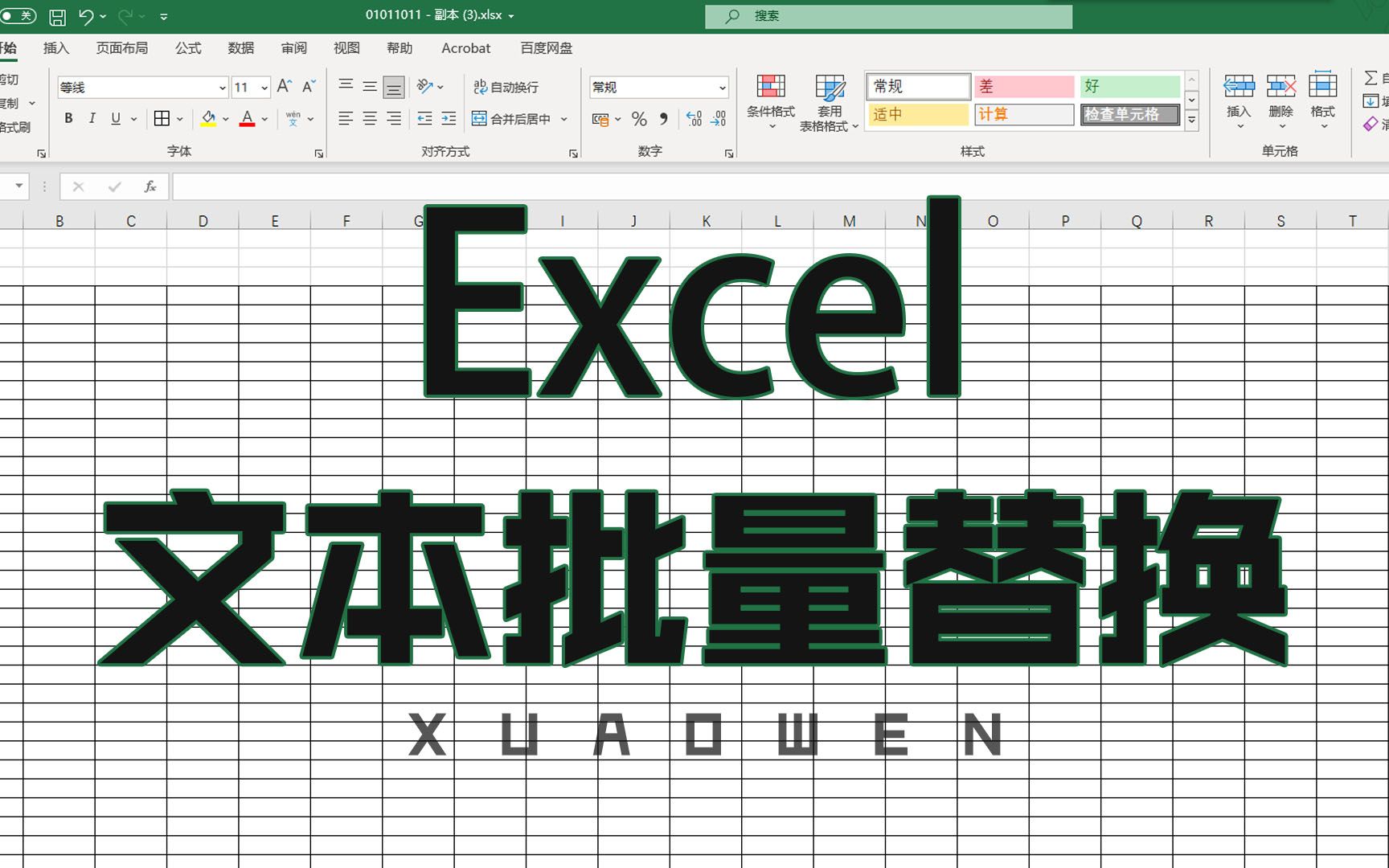Open the 百度网盘 tab
Image resolution: width=1389 pixels, height=868 pixels.
(x=547, y=48)
